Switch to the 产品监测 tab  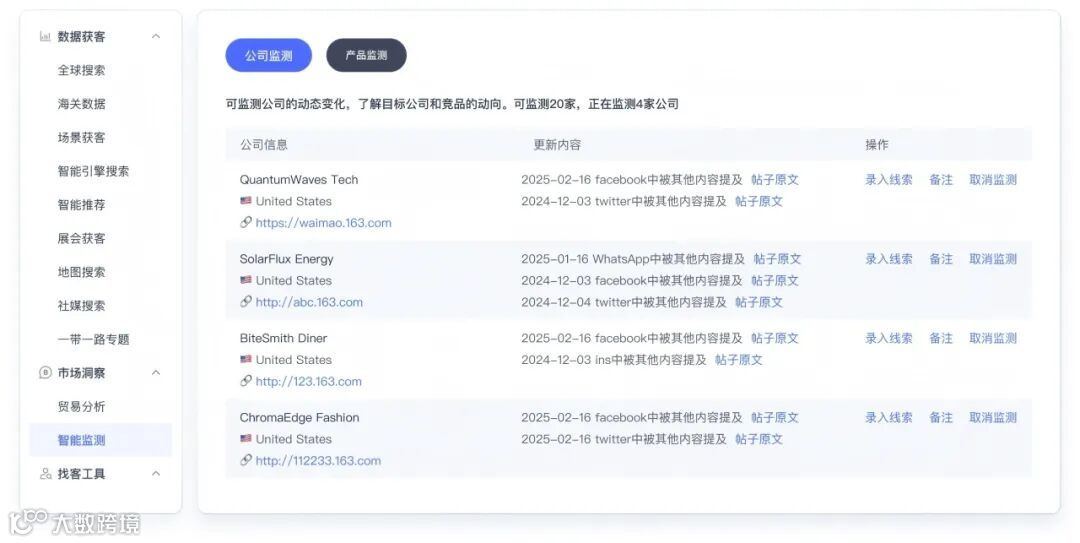(x=366, y=55)
